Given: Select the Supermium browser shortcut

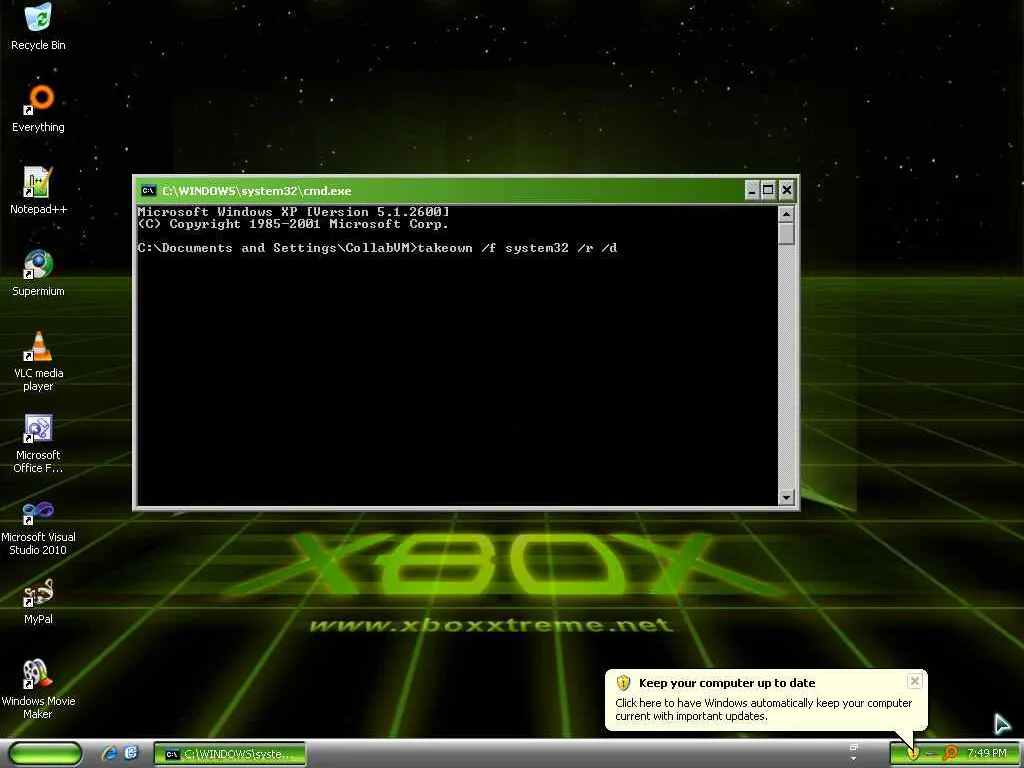Looking at the screenshot, I should (38, 273).
